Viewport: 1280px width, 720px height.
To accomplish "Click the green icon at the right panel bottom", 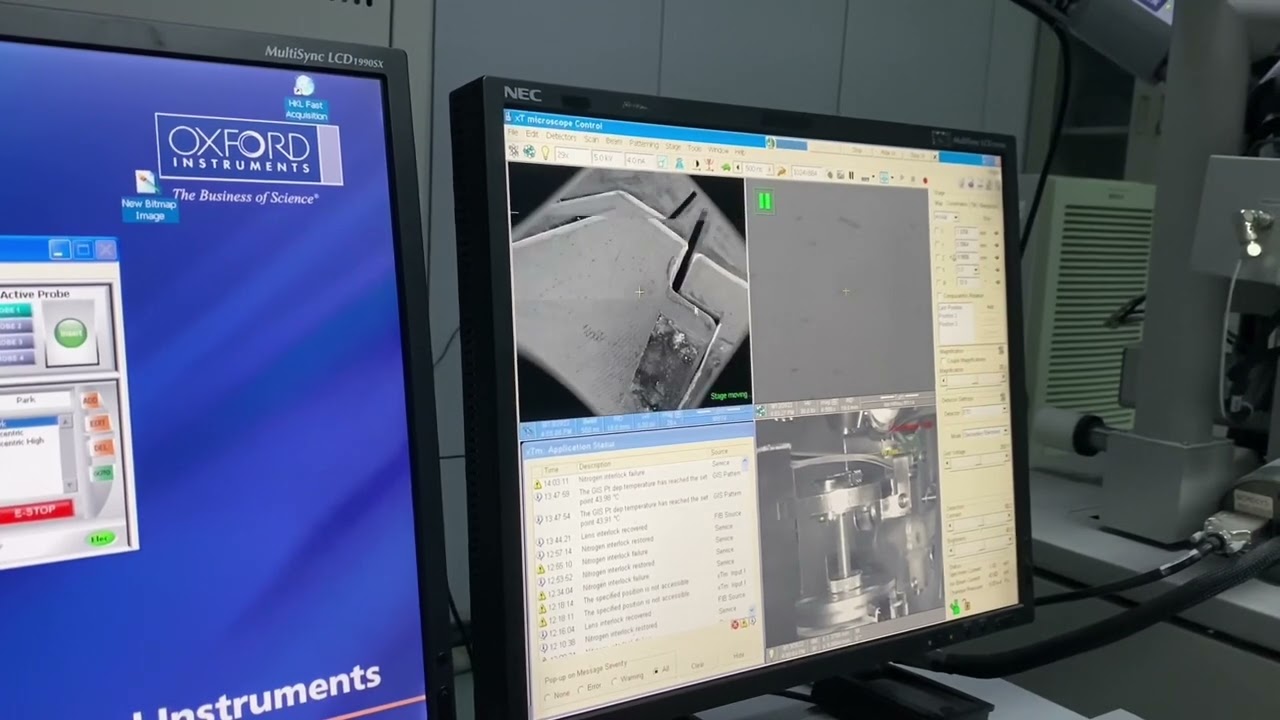I will click(955, 608).
